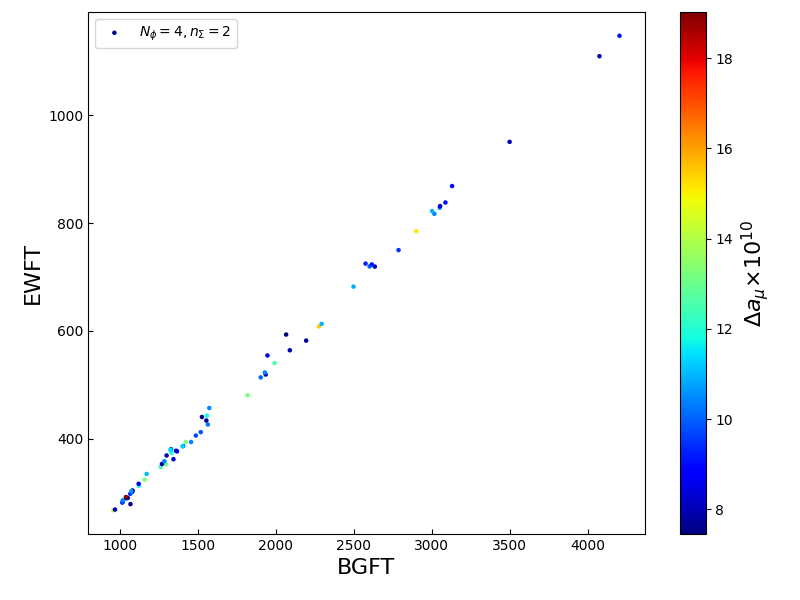Click colorbar tick label 8
This screenshot has height=600, width=800.
point(719,510)
